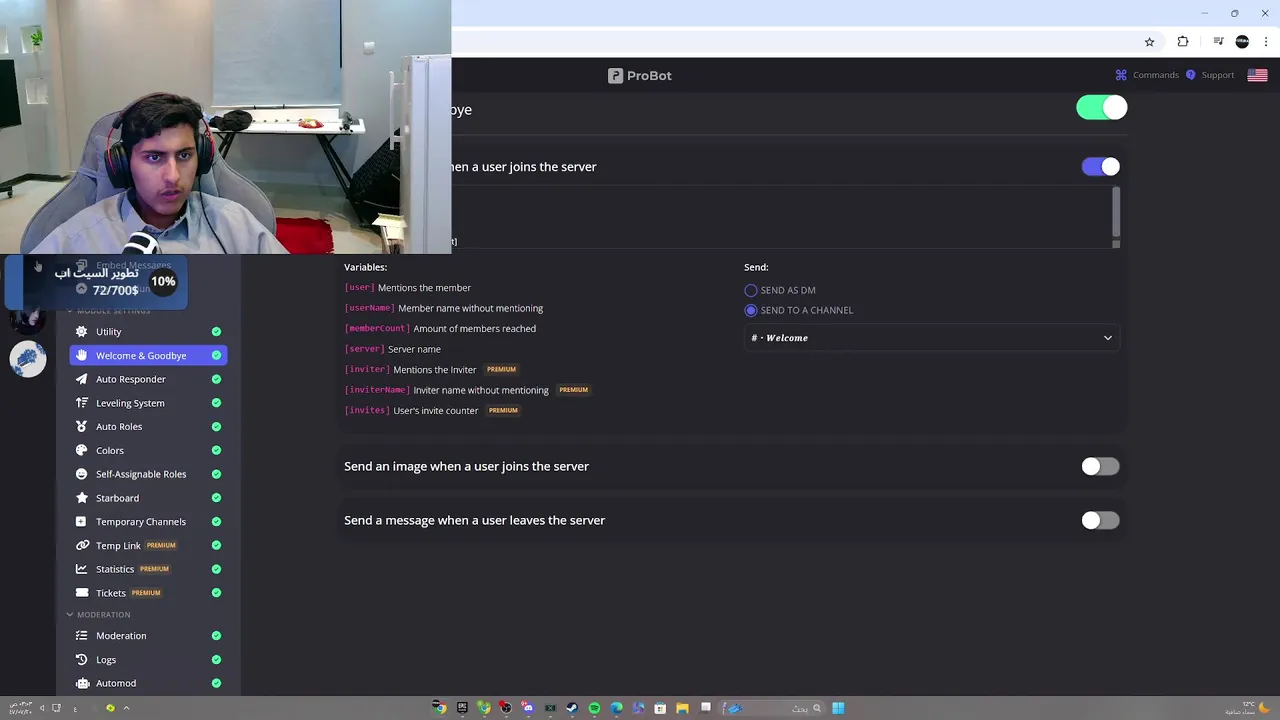Open the # Welcome channel dropdown

[932, 338]
